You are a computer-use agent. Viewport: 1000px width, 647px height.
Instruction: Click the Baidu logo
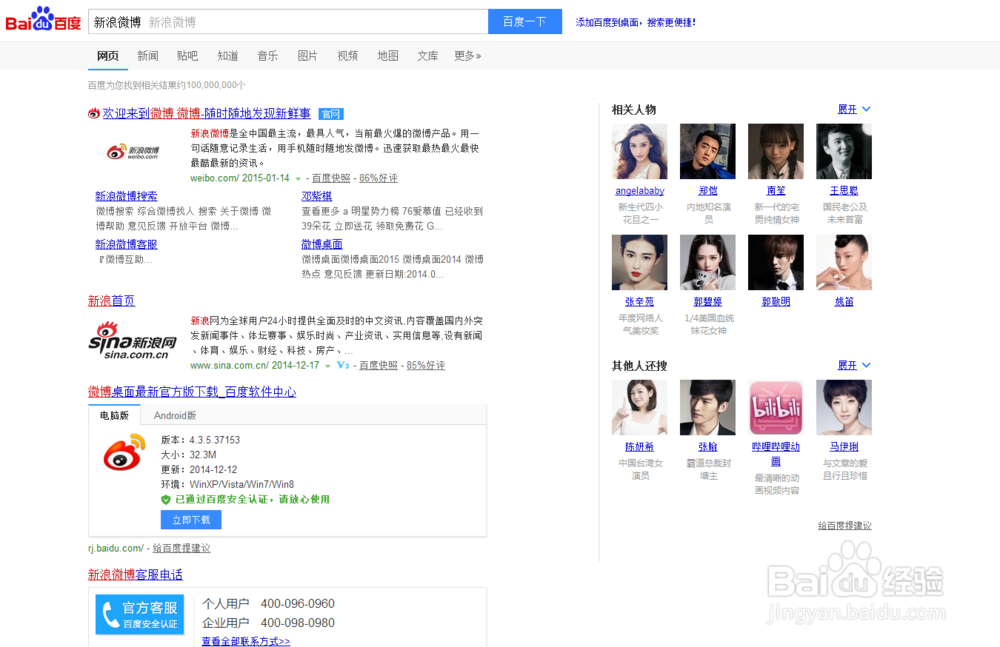tap(43, 20)
